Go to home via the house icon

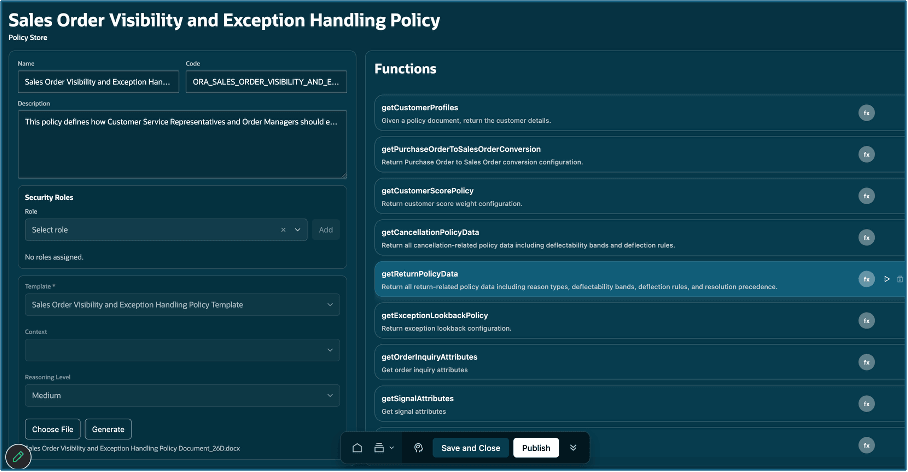click(357, 448)
